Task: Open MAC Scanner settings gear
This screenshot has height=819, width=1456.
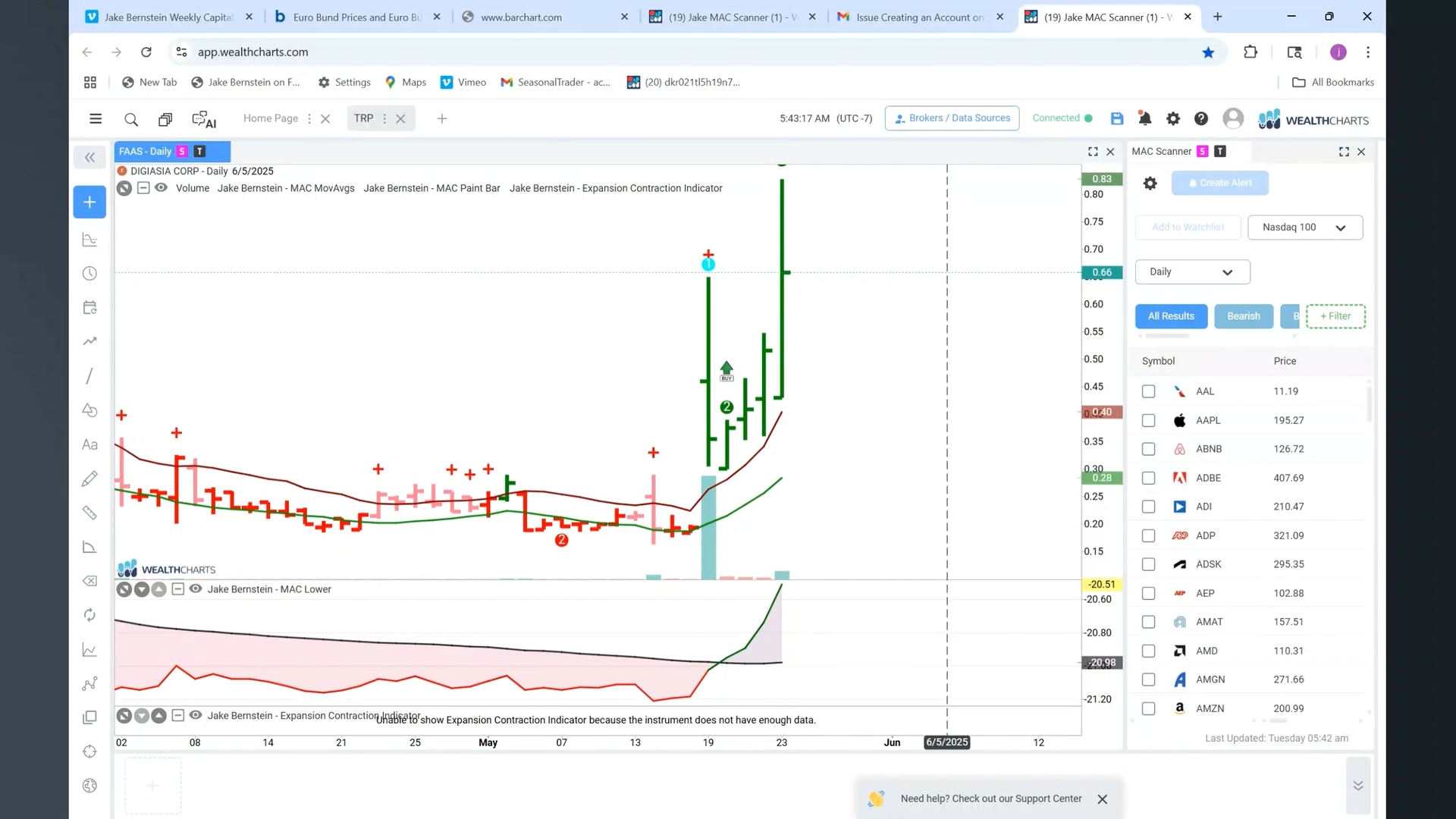Action: coord(1150,183)
